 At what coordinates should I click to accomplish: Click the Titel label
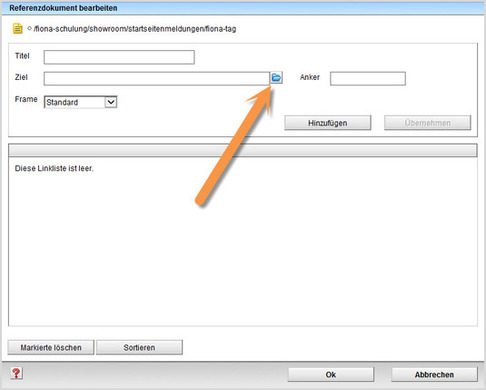coord(22,56)
